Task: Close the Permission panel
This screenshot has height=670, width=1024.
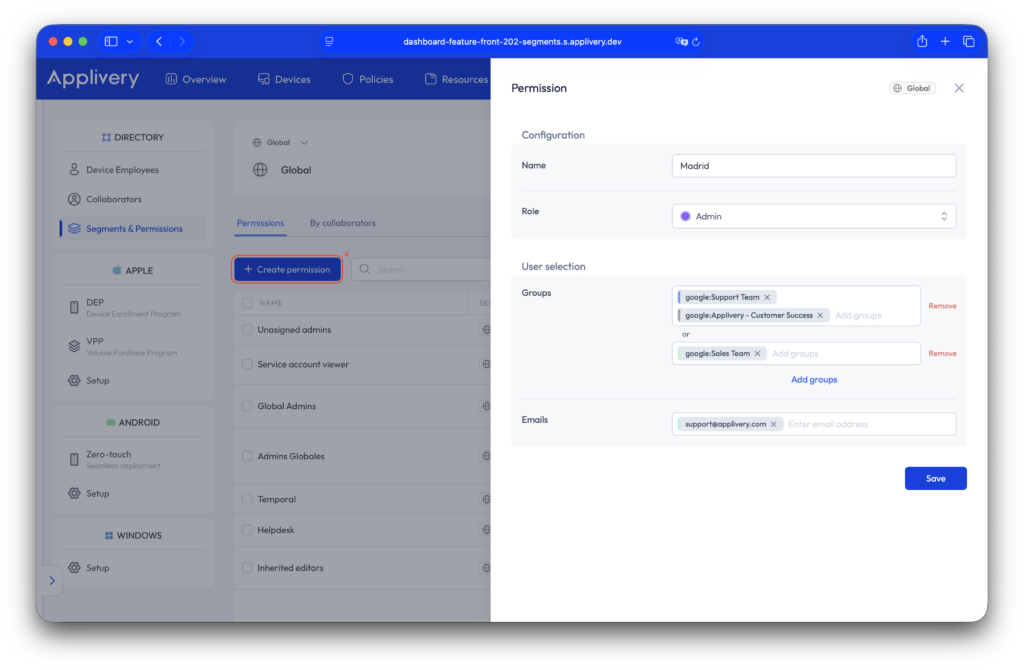Action: pyautogui.click(x=959, y=88)
